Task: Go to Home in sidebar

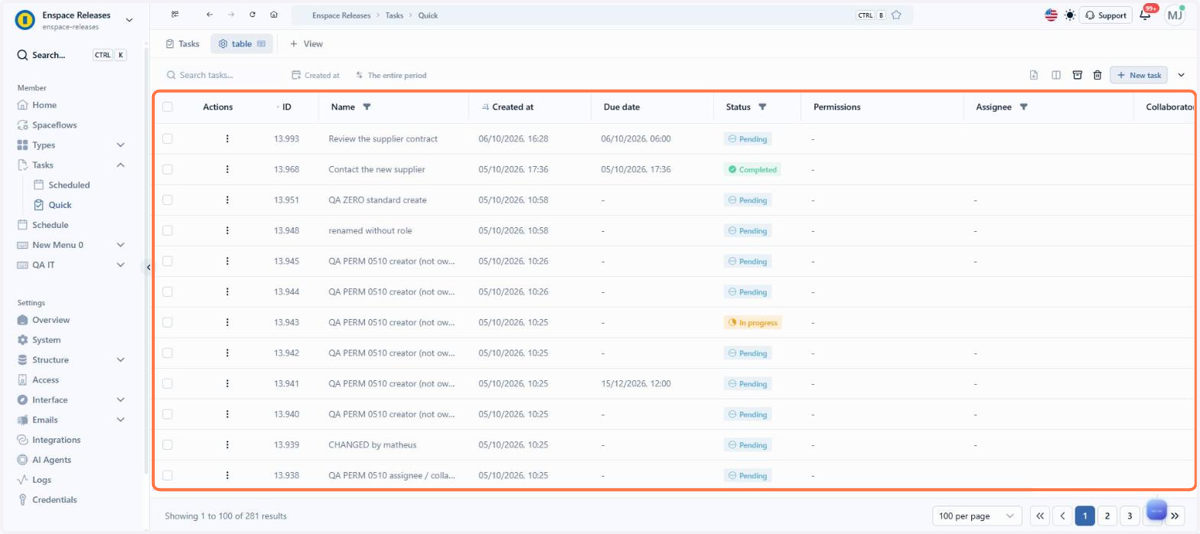Action: pyautogui.click(x=44, y=105)
